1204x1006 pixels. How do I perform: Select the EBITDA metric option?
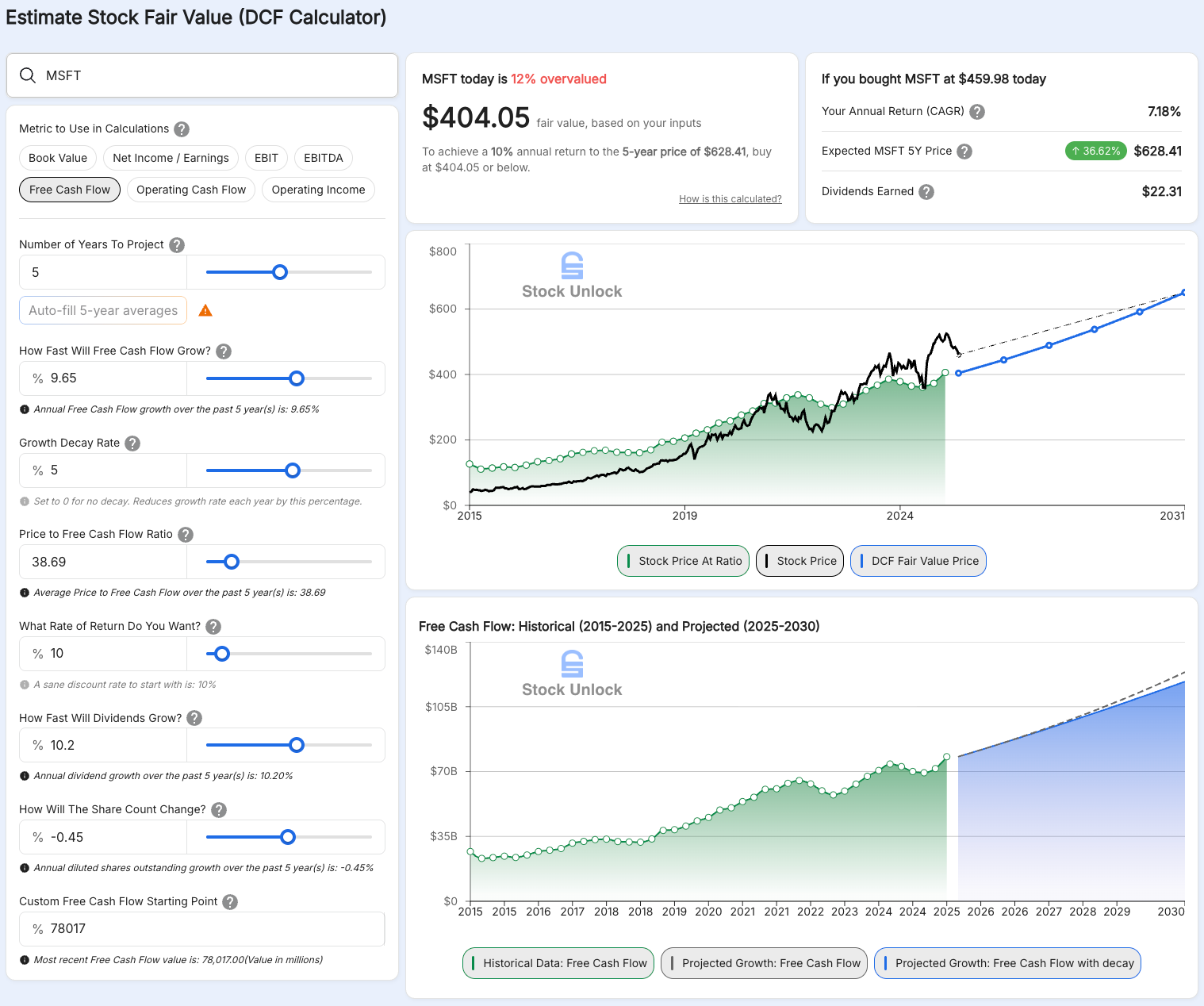point(323,158)
